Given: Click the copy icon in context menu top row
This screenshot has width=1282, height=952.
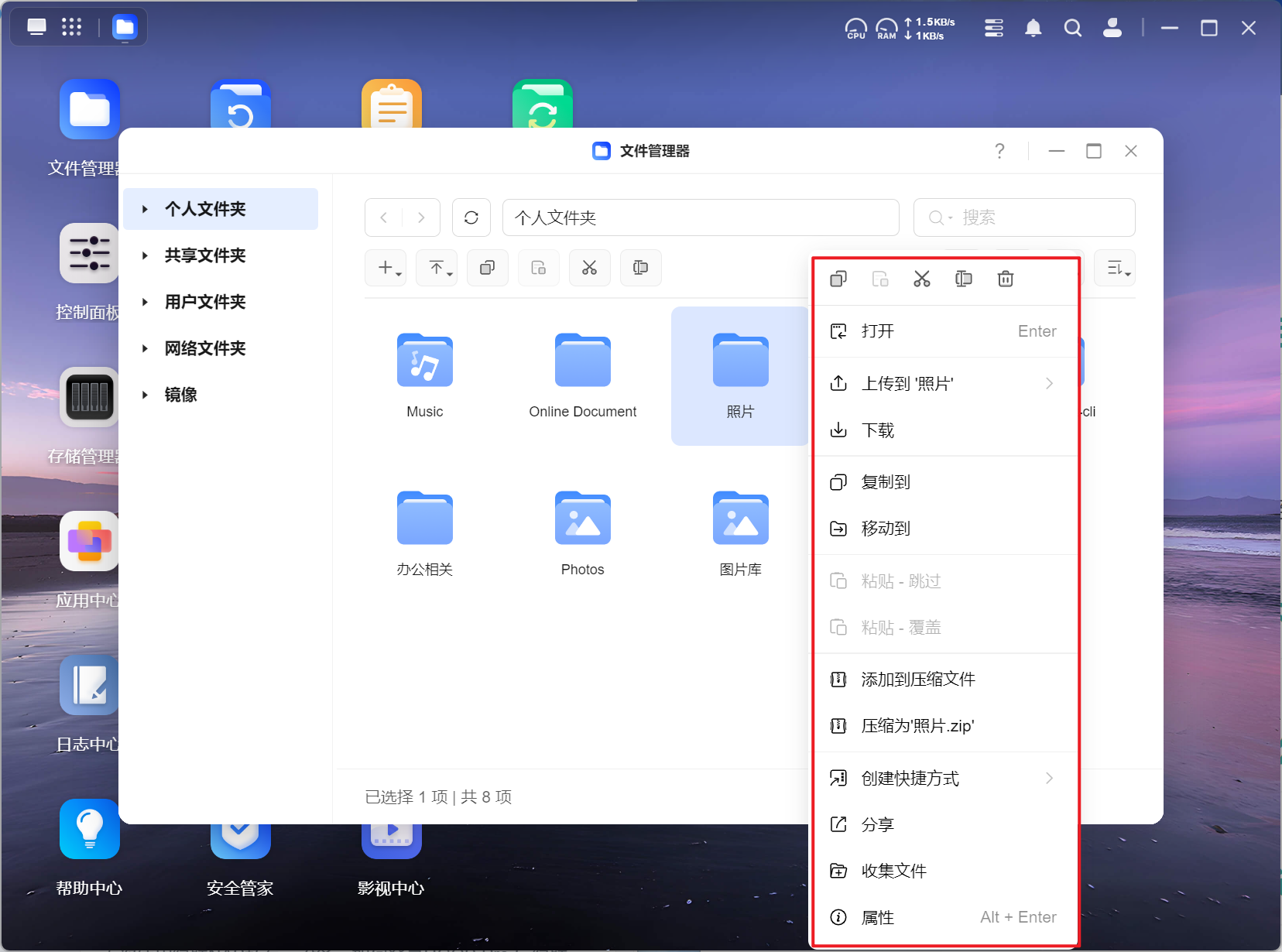Looking at the screenshot, I should pos(838,279).
